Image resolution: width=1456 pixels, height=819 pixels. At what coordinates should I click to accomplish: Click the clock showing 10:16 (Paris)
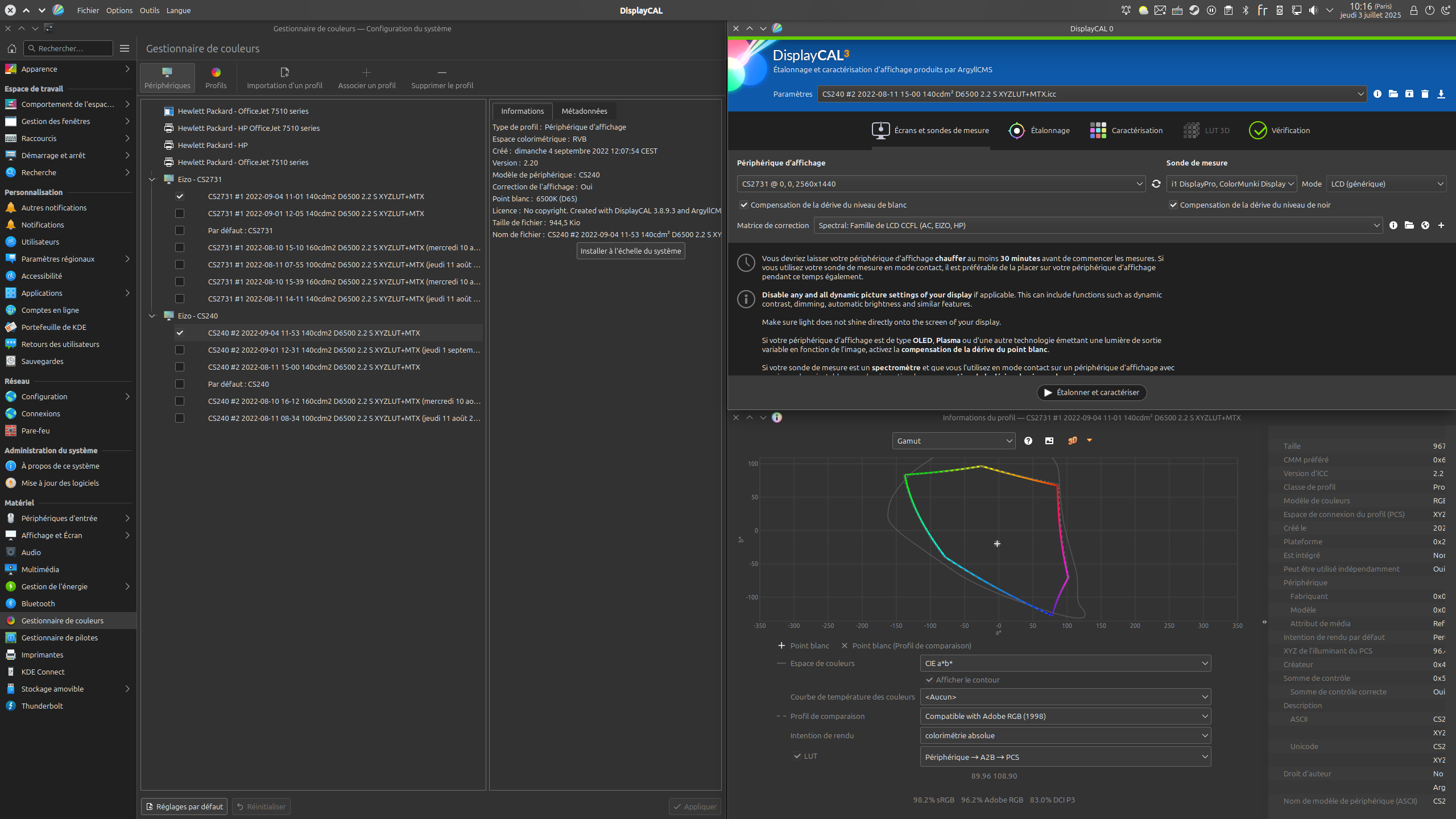(x=1371, y=10)
